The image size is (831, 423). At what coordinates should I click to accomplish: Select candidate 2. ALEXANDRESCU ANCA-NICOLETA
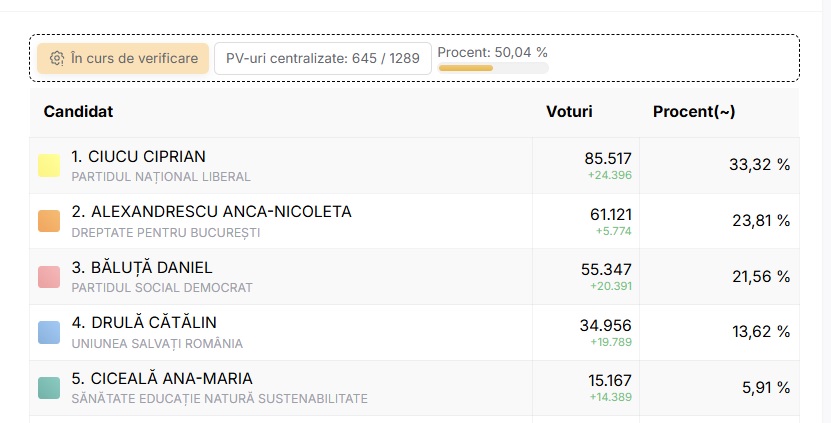point(211,212)
